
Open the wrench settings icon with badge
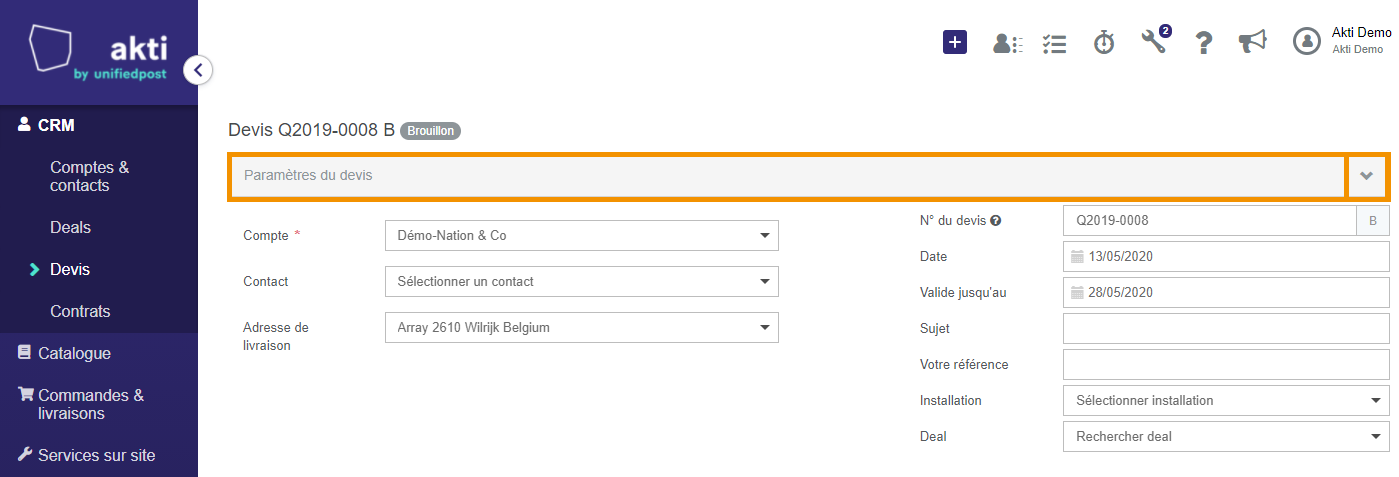point(1155,40)
